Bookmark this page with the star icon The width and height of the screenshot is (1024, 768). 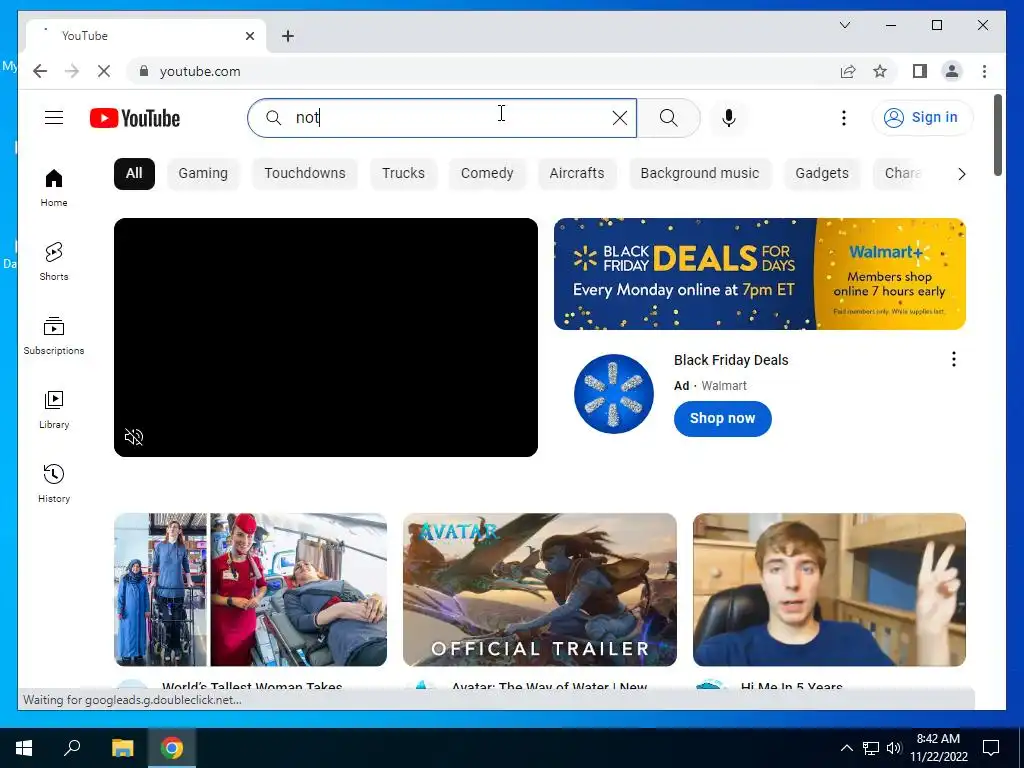(x=880, y=71)
